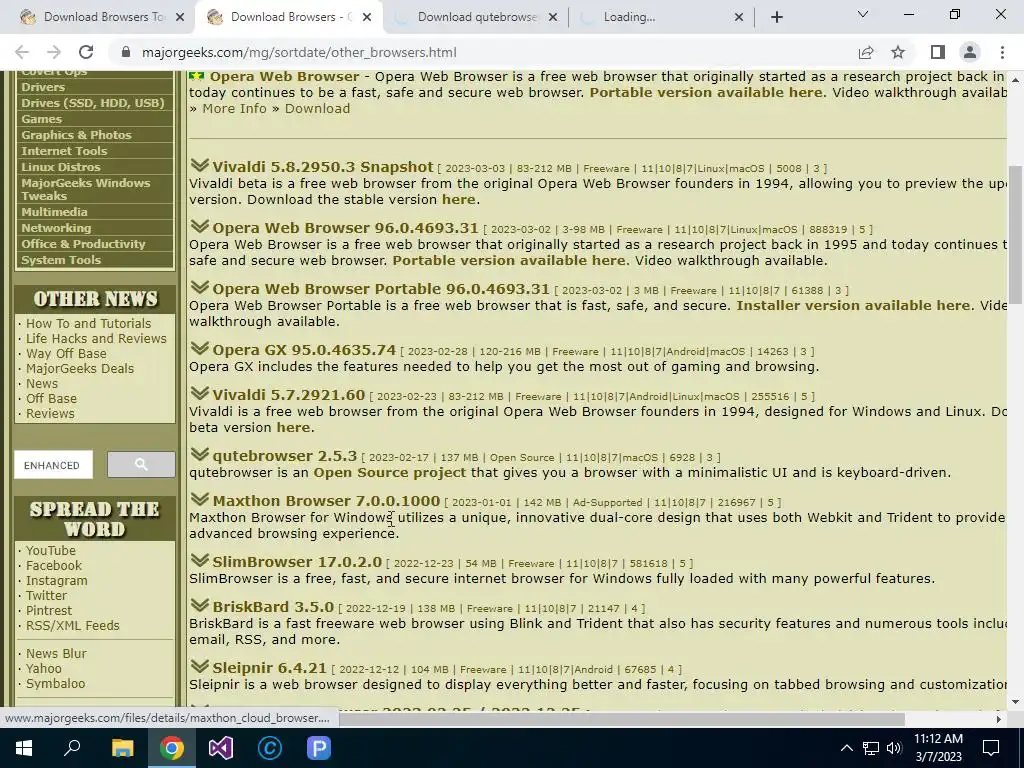Open Opera GX 95.0.4635.74 link

click(304, 350)
